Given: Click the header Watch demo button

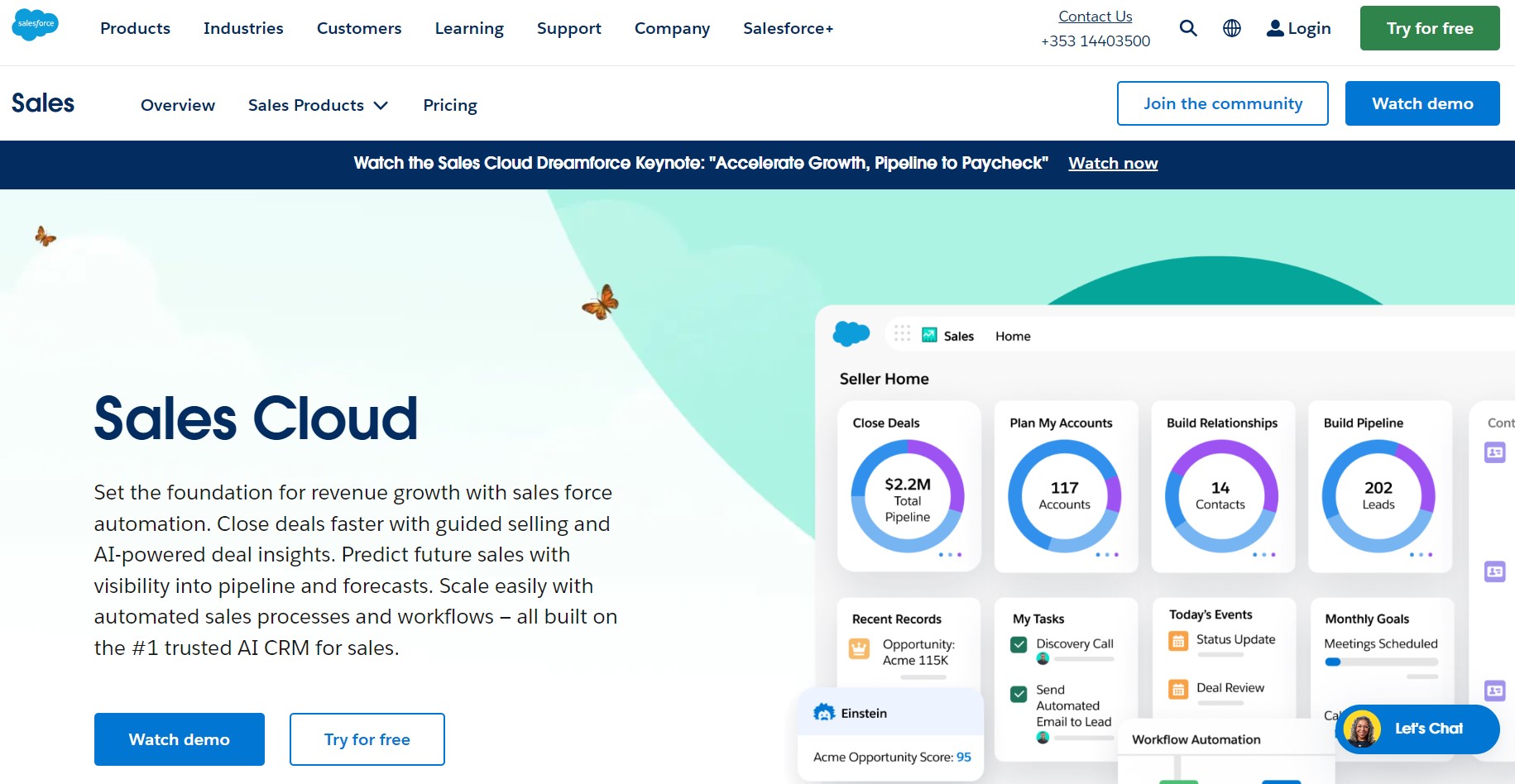Looking at the screenshot, I should point(1422,103).
